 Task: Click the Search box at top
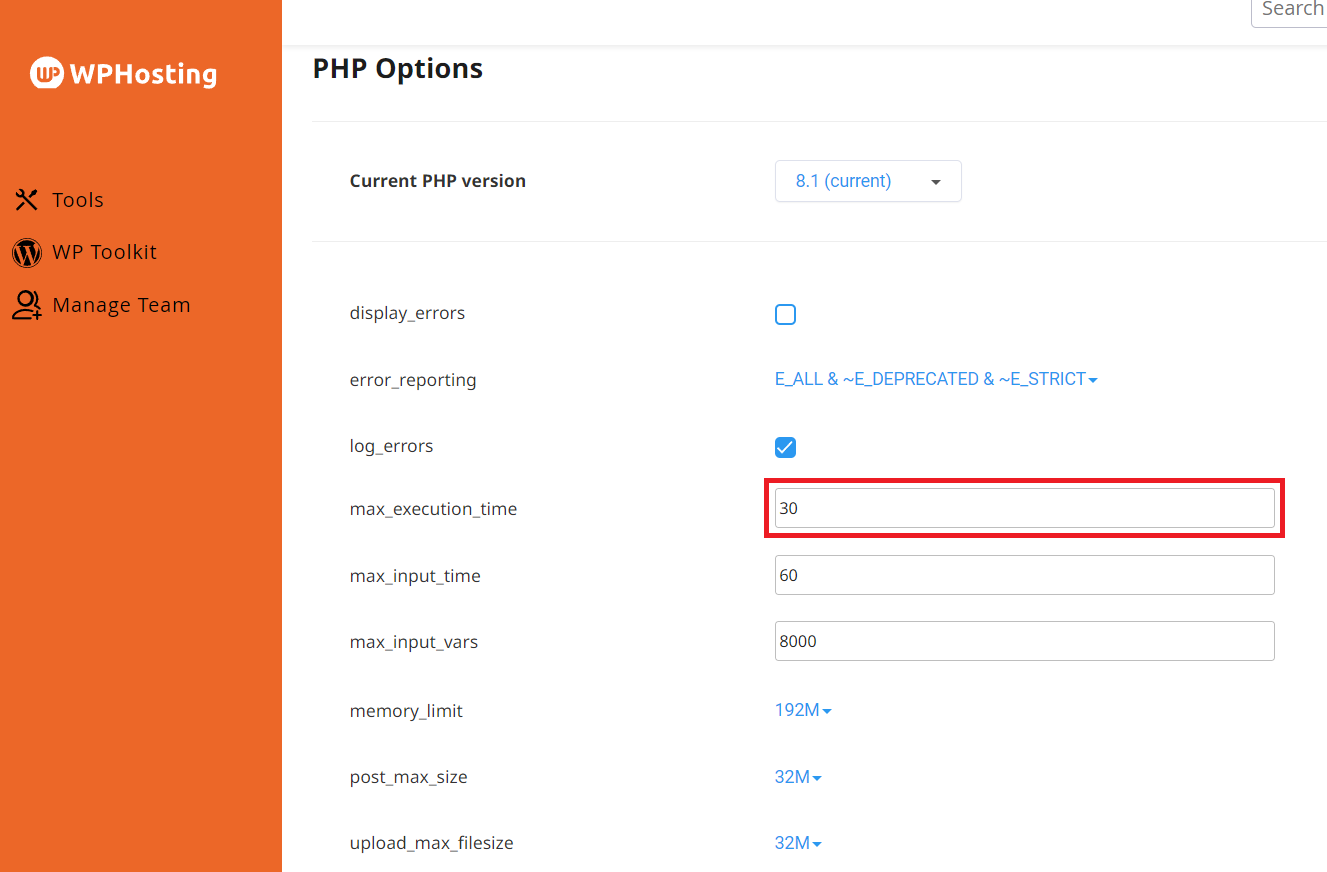[1292, 10]
